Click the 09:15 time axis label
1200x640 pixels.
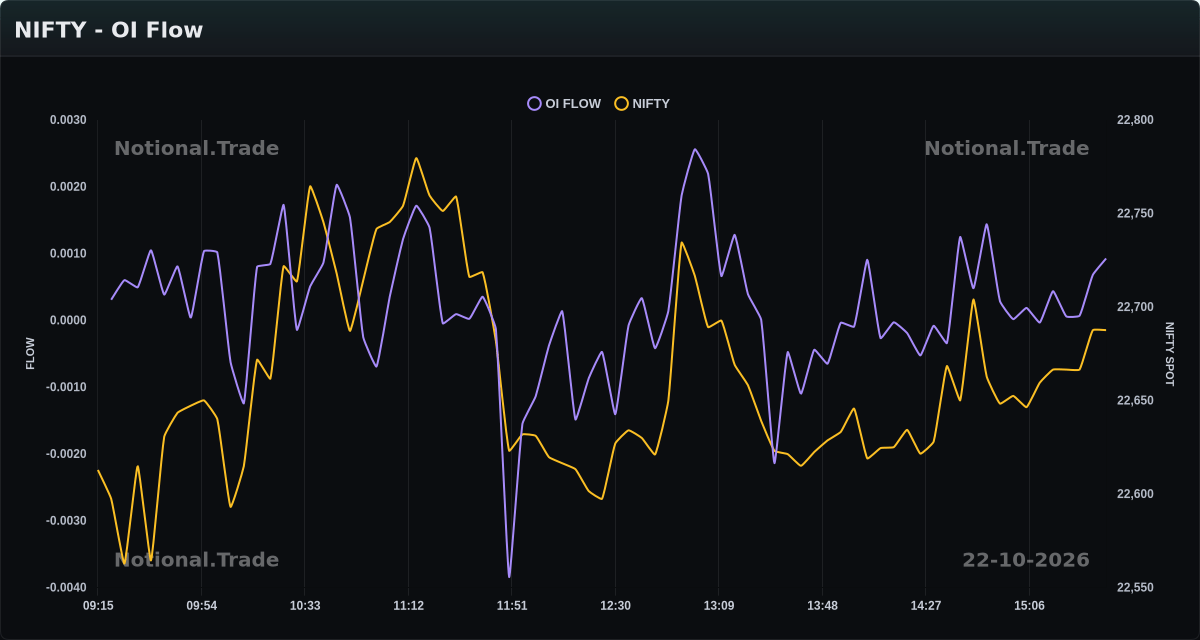[98, 606]
